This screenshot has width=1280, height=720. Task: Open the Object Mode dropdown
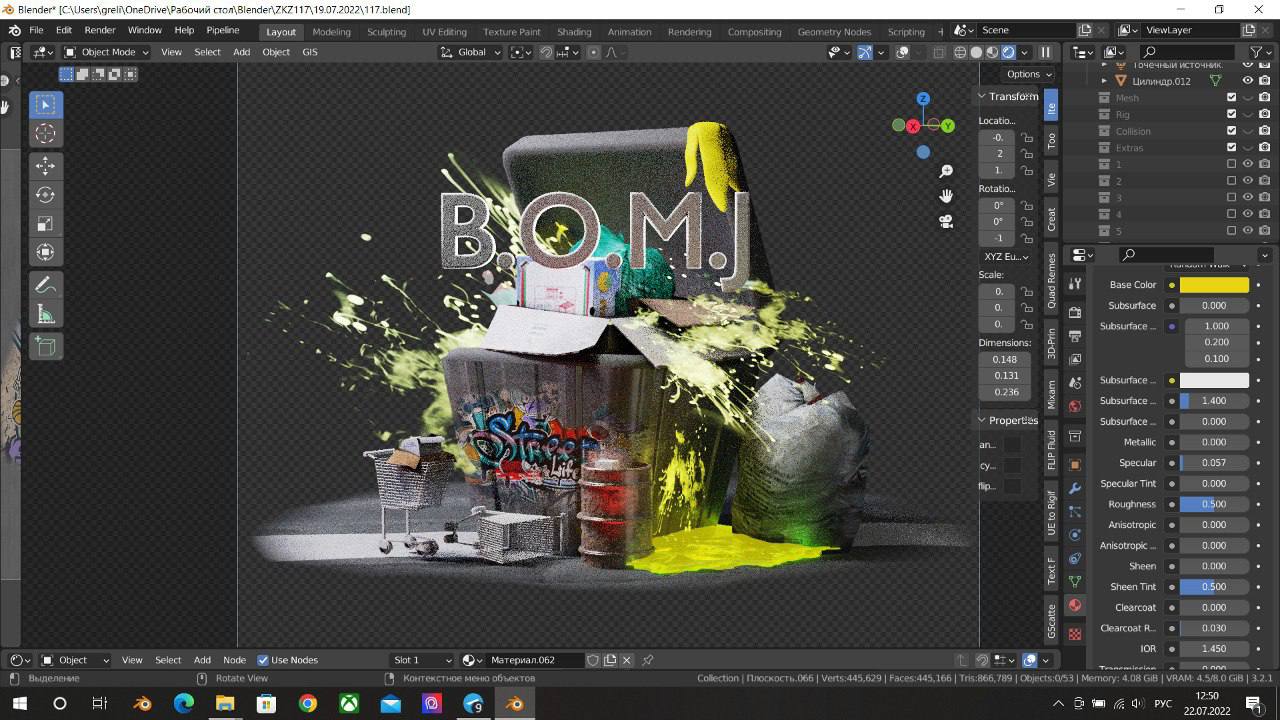(107, 52)
